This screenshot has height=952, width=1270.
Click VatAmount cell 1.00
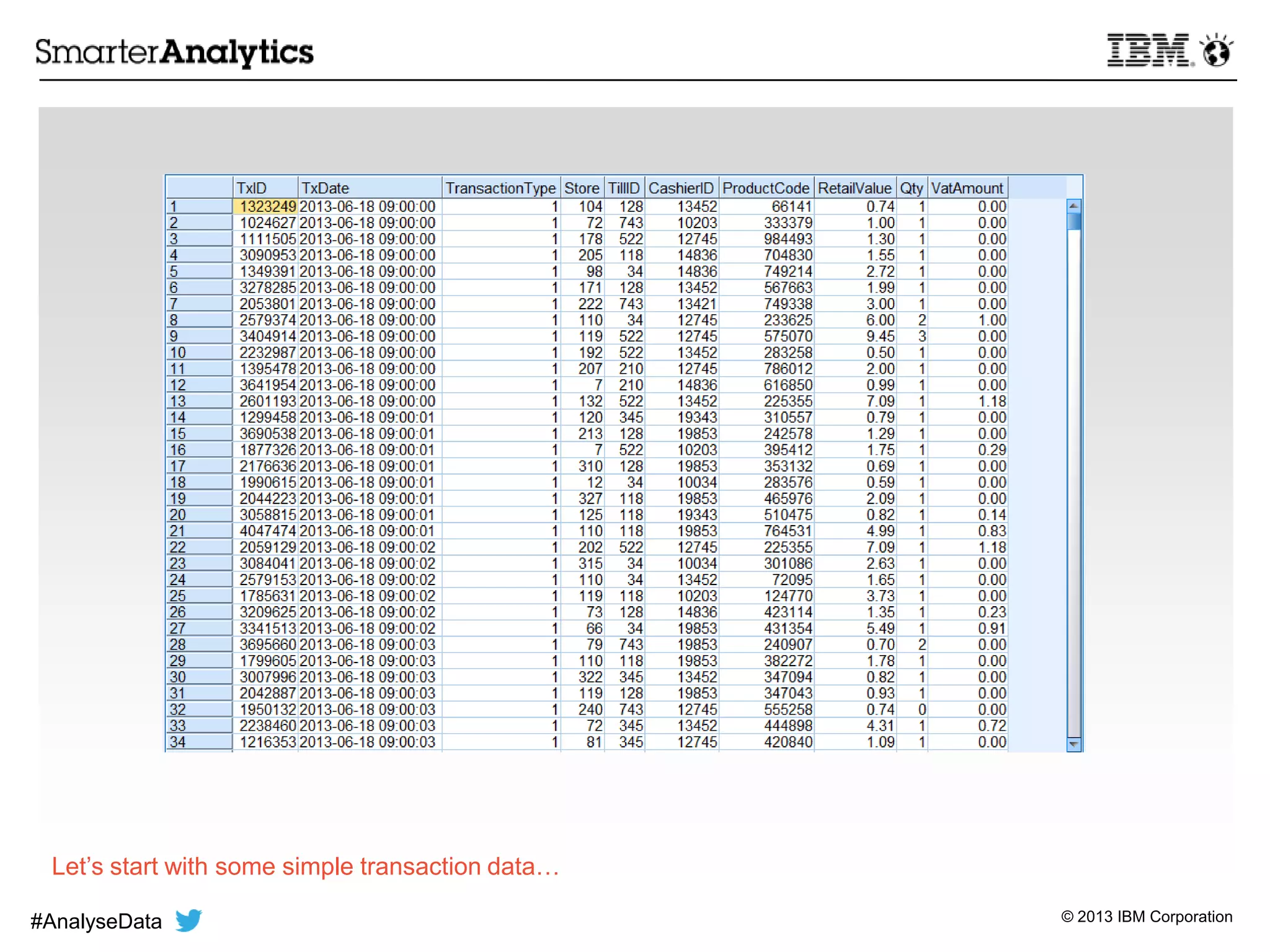[968, 320]
